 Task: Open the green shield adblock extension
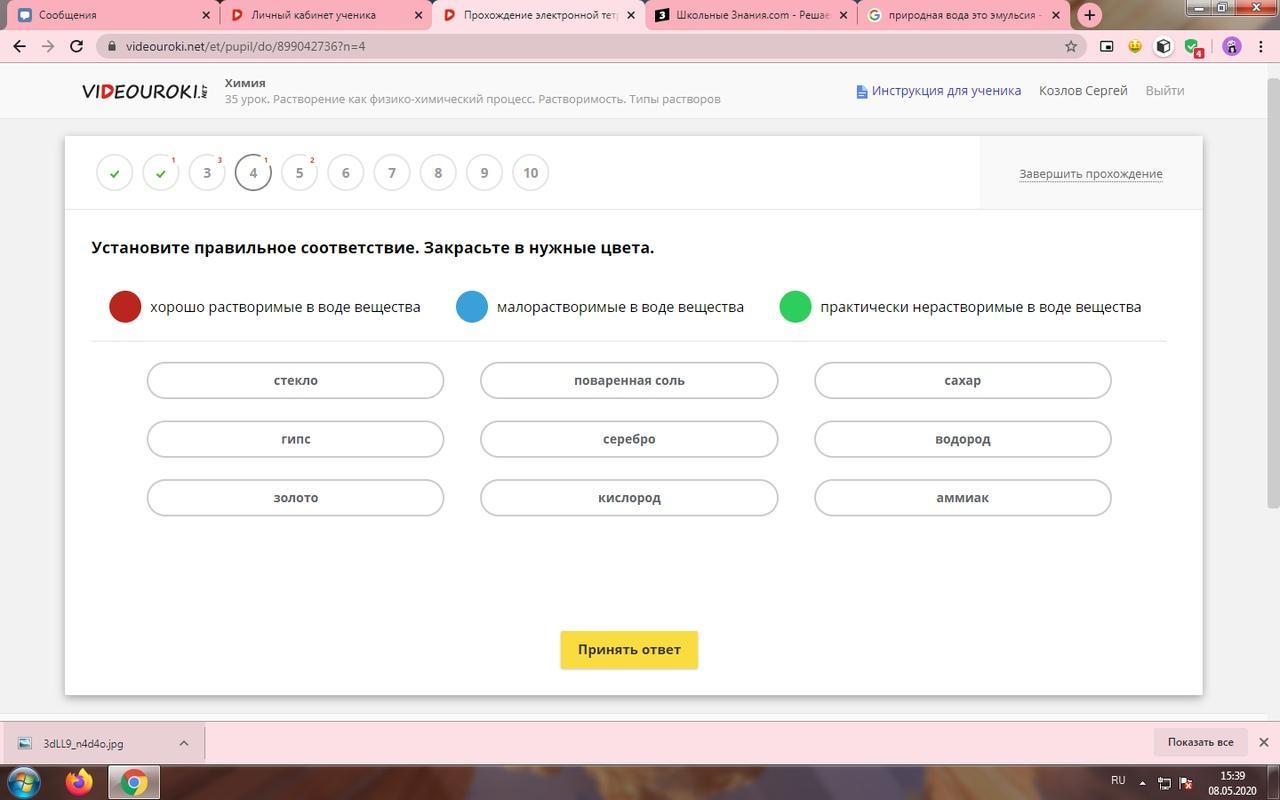[x=1192, y=46]
